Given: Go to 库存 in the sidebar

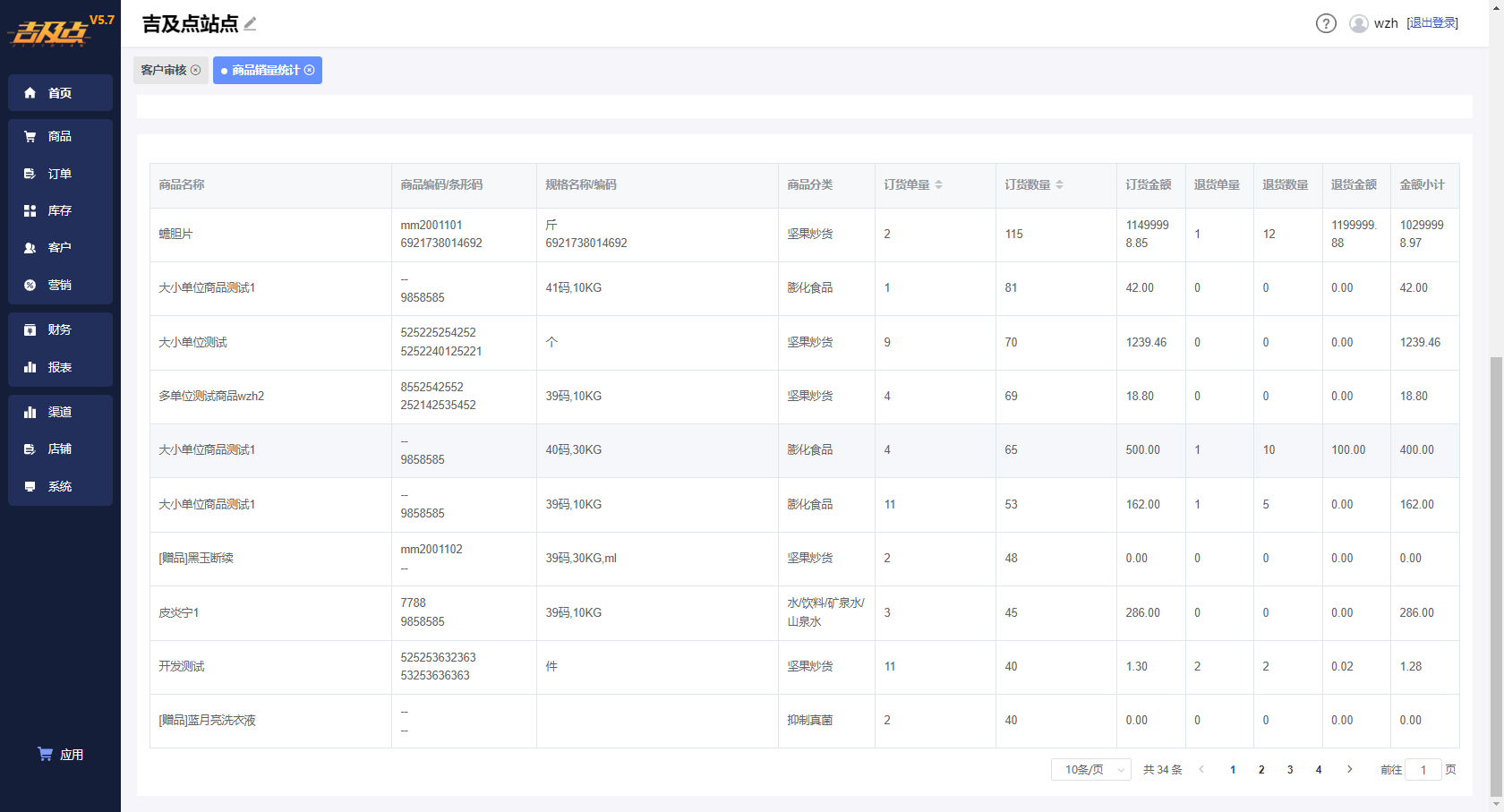Looking at the screenshot, I should tap(60, 210).
